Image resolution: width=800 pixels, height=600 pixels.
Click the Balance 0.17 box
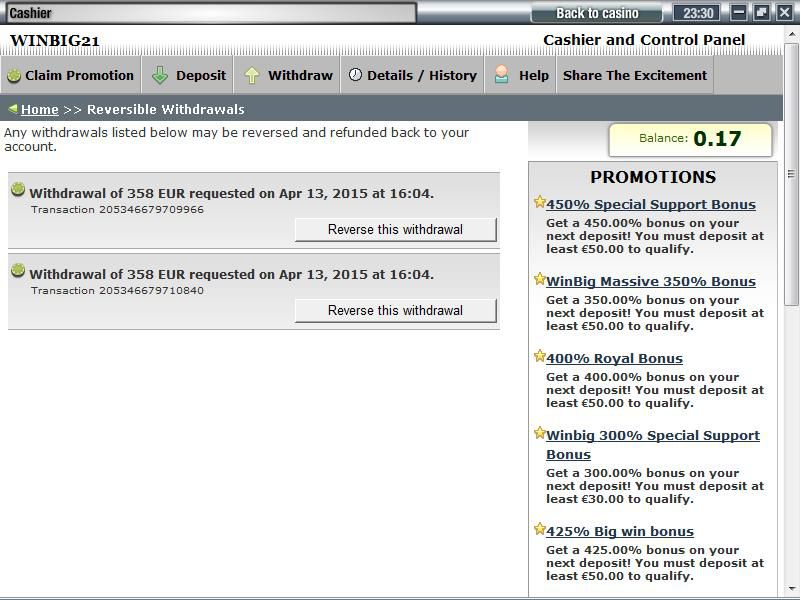[x=690, y=139]
